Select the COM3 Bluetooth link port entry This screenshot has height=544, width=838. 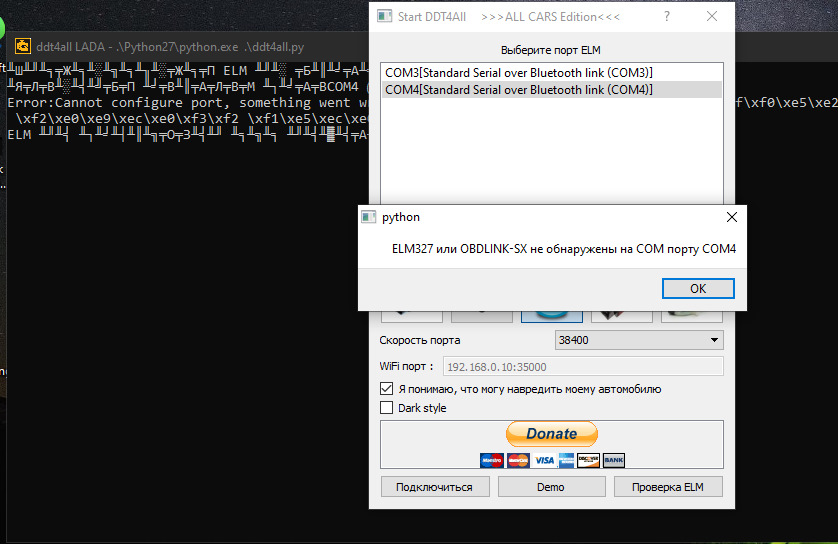[518, 73]
